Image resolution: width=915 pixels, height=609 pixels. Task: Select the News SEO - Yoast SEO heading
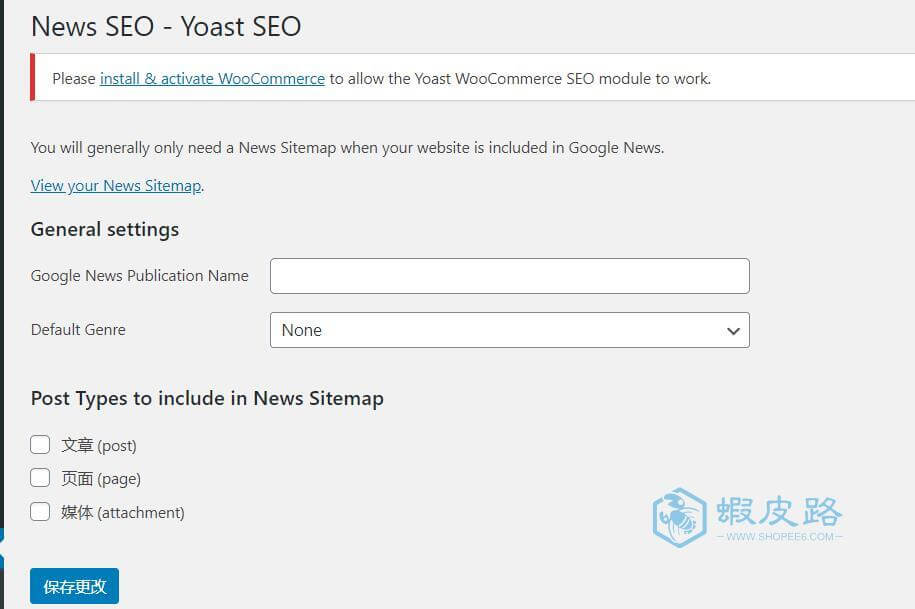[166, 27]
